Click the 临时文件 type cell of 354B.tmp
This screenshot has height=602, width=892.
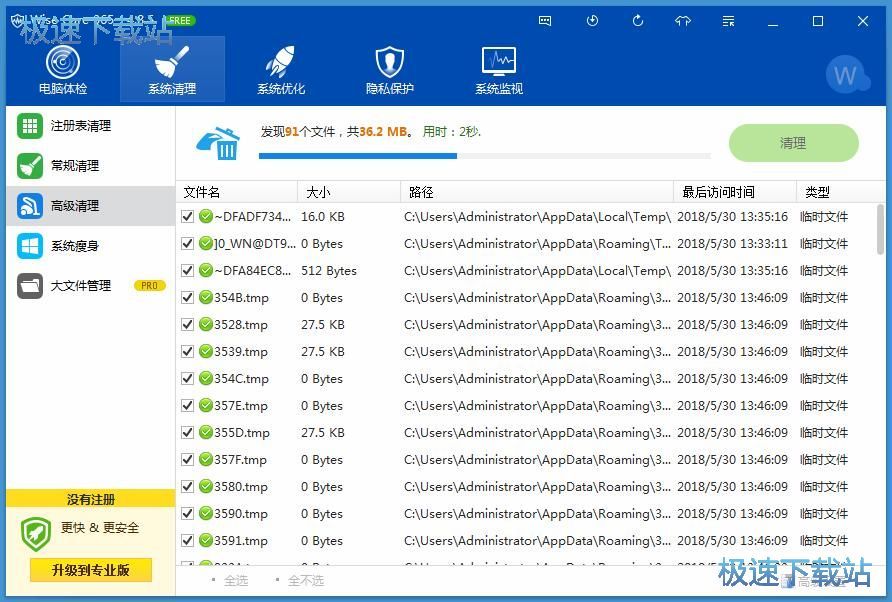click(x=824, y=298)
